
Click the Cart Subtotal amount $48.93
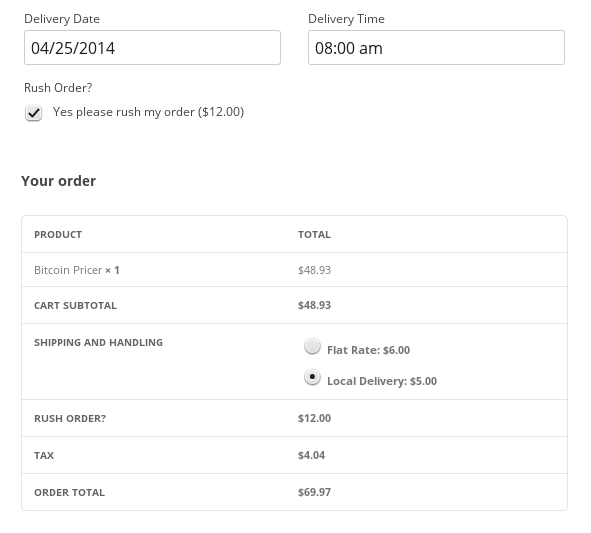tap(314, 305)
